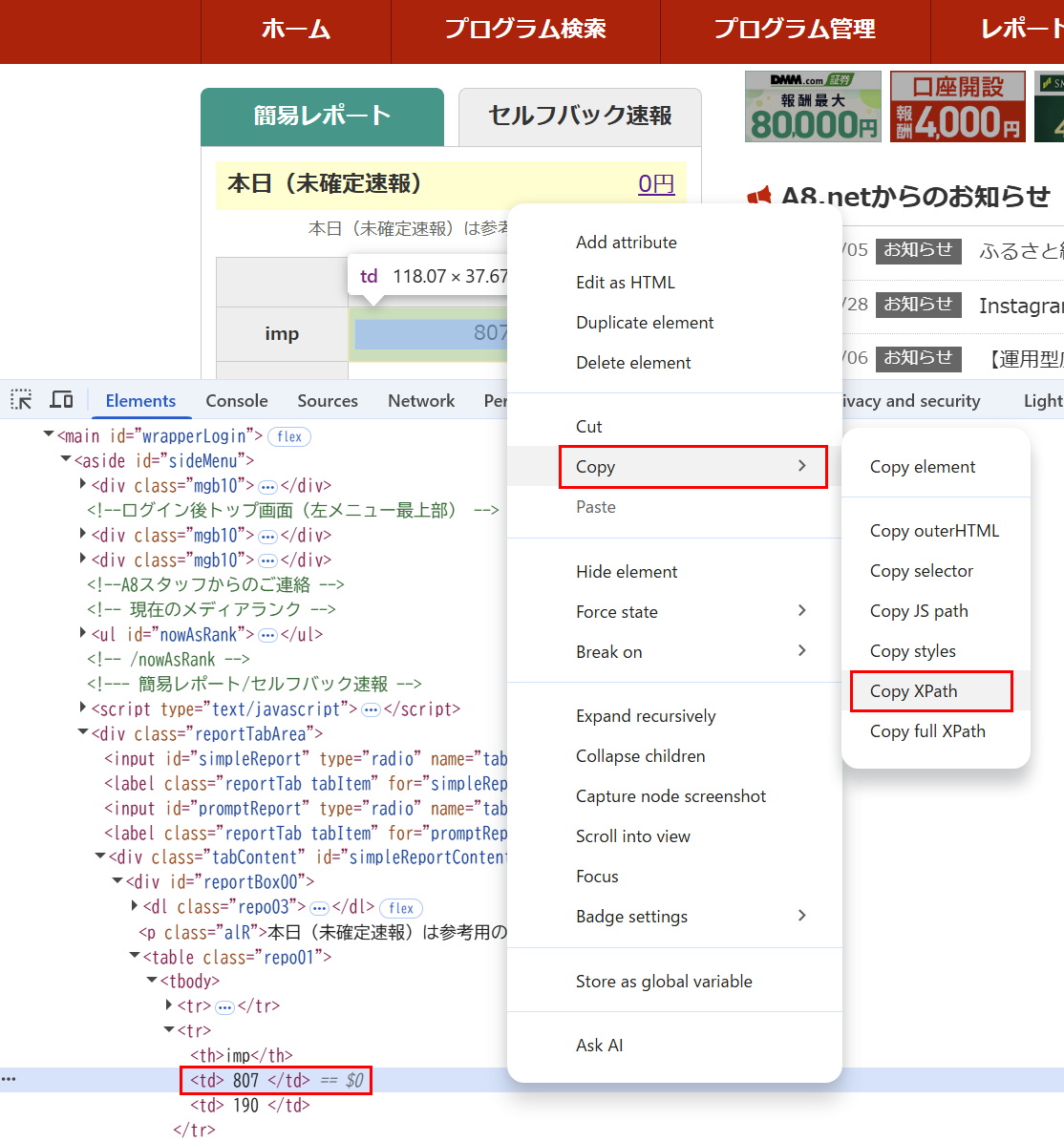
Task: Open the 0円 report link
Action: (x=656, y=183)
